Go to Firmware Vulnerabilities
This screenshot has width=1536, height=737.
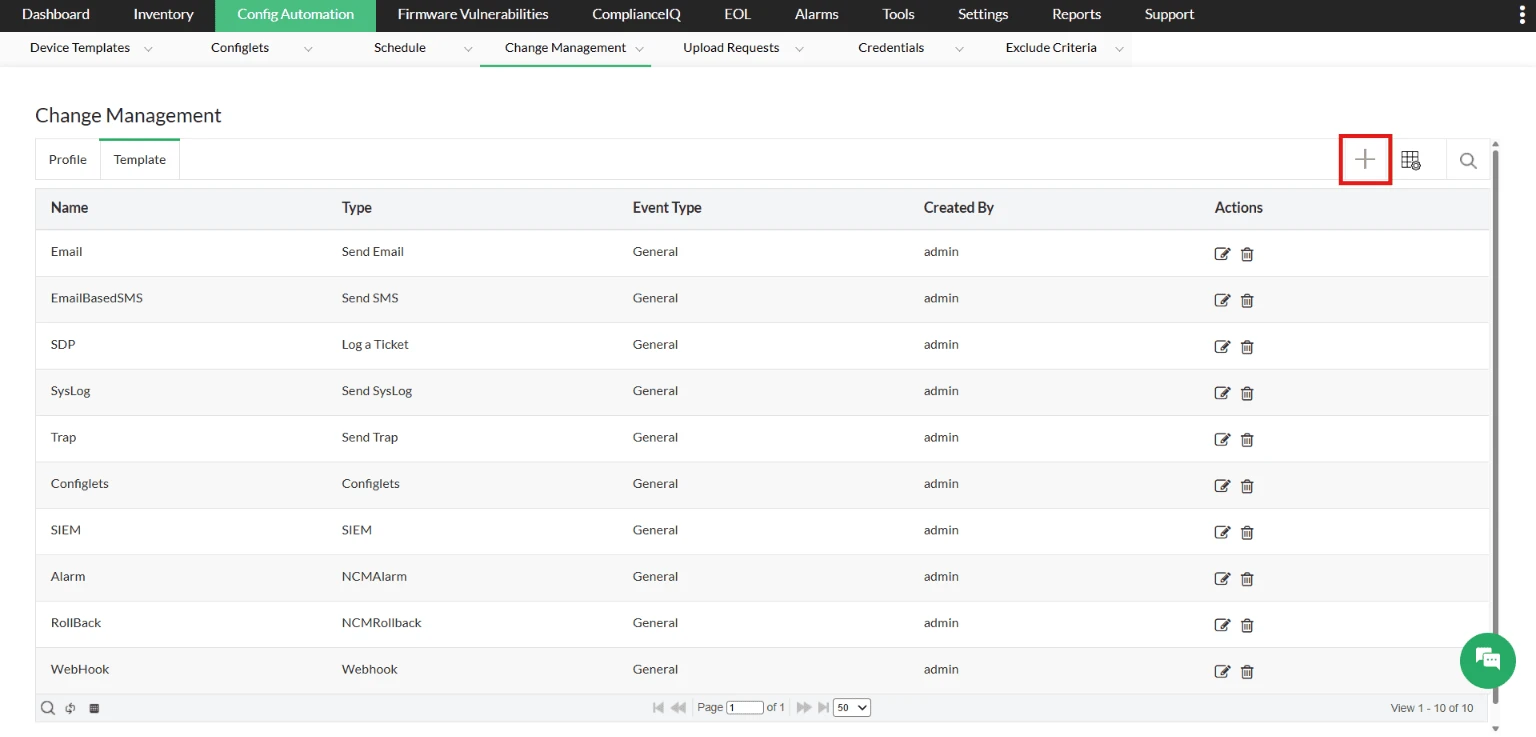pos(473,15)
